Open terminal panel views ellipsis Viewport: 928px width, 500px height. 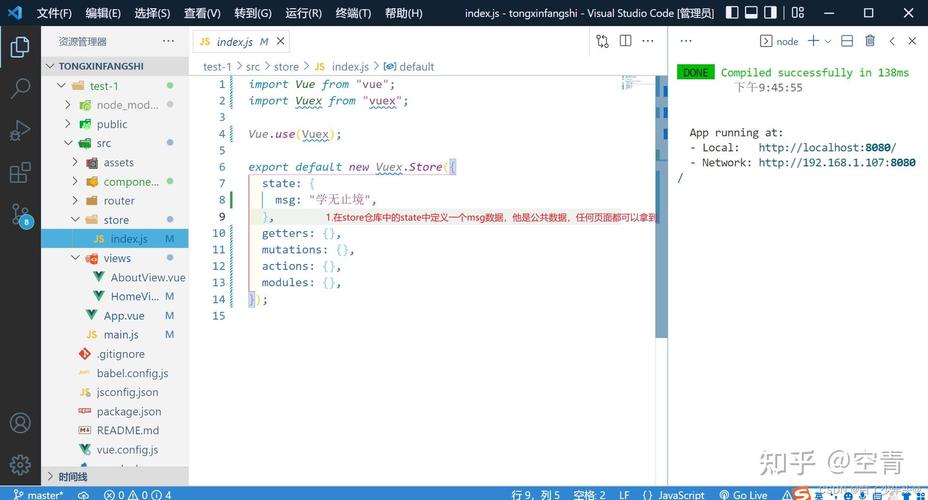(686, 41)
